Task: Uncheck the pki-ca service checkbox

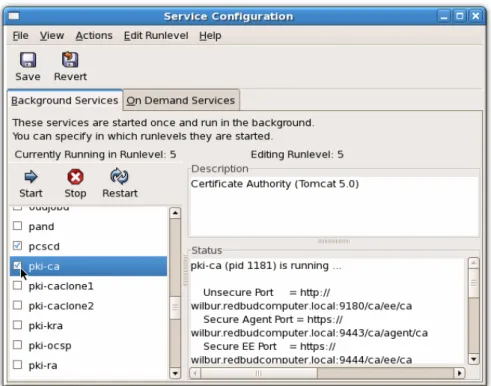Action: pyautogui.click(x=17, y=266)
